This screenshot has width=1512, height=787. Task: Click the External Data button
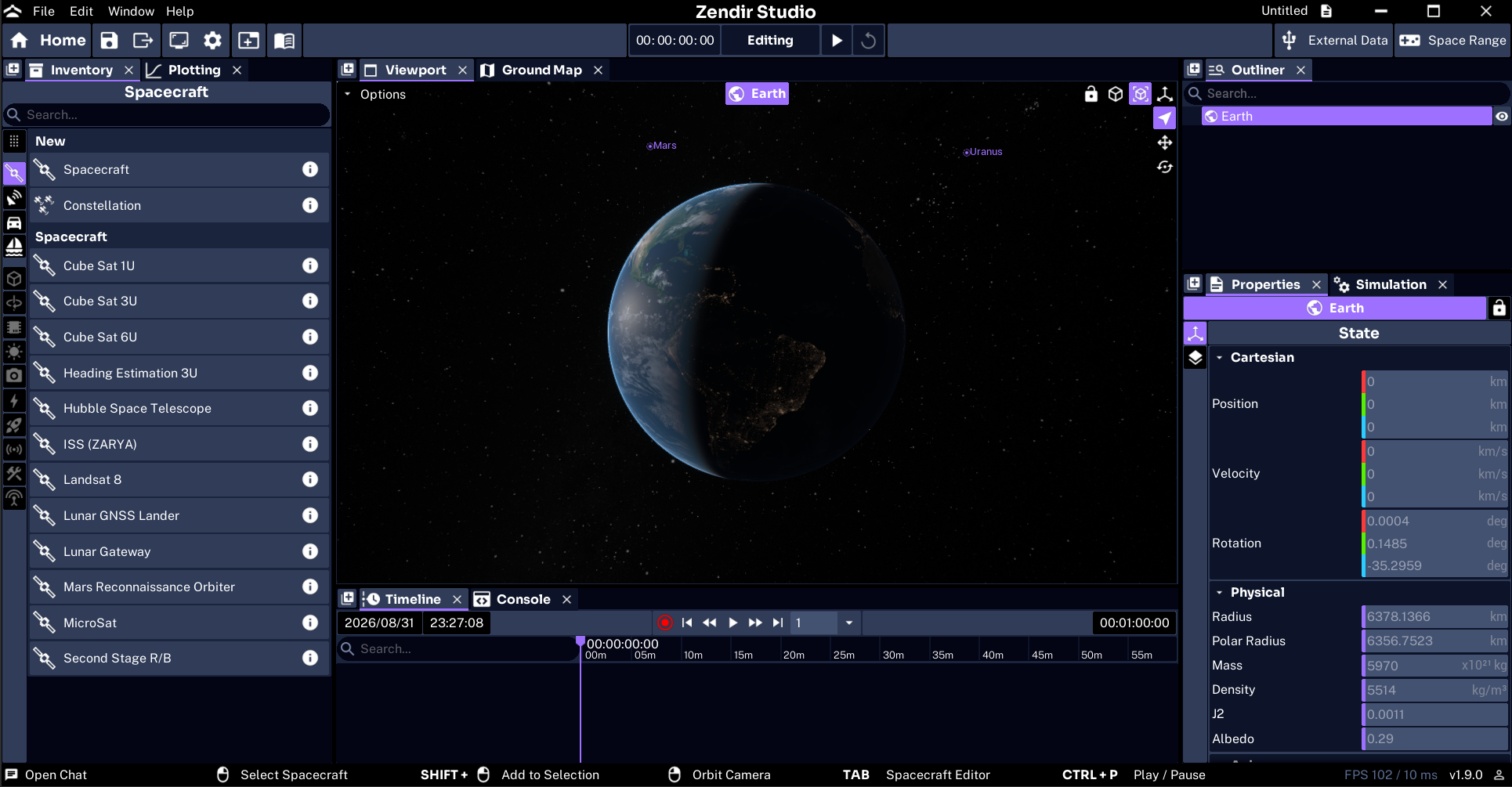[x=1335, y=41]
